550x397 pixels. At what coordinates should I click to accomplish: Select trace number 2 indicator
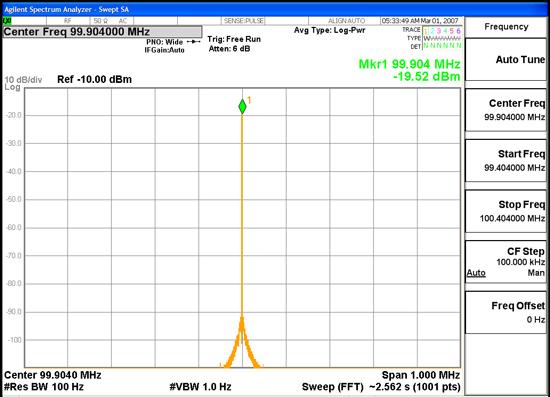[432, 31]
